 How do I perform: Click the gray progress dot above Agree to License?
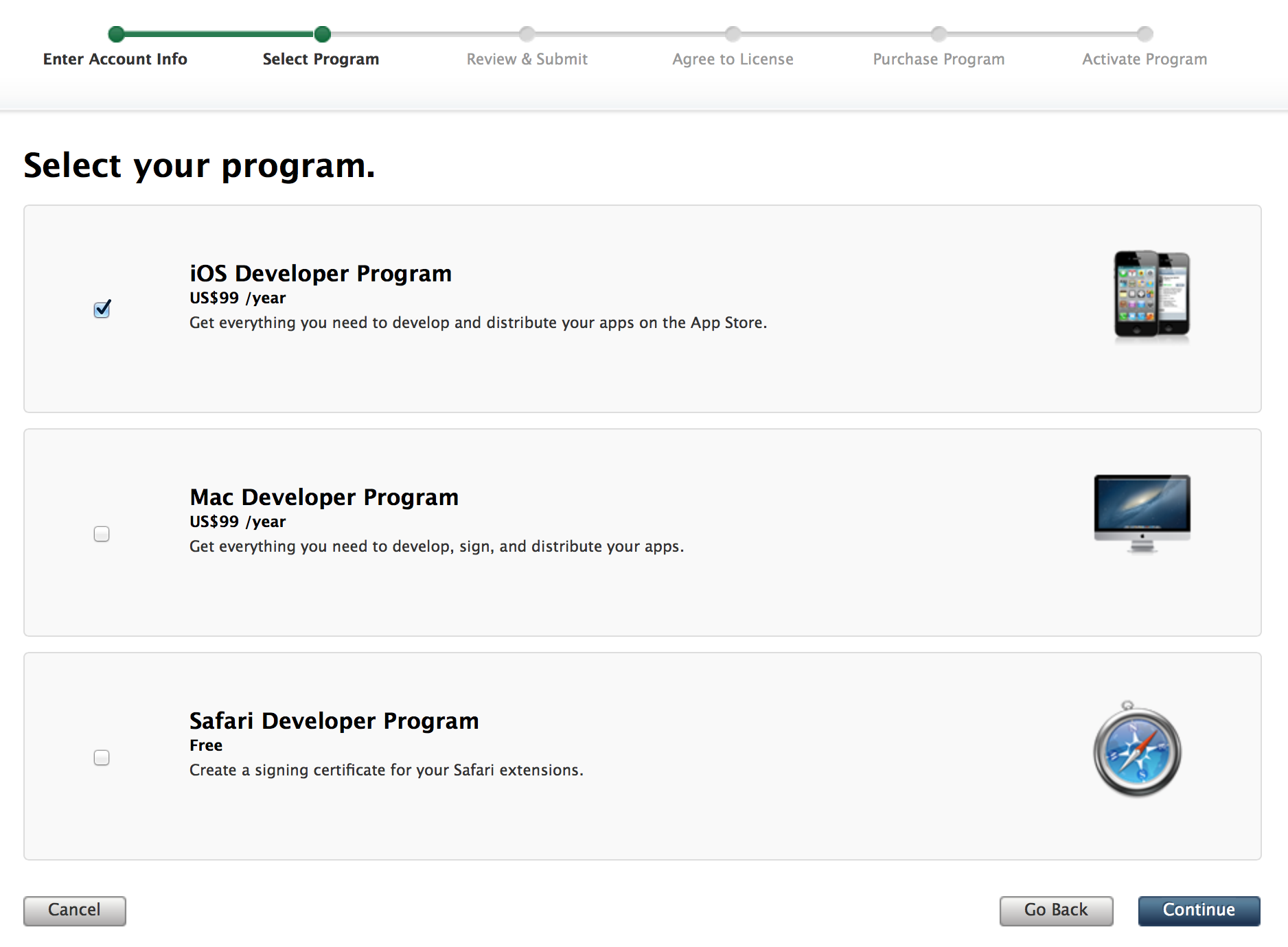click(x=733, y=34)
